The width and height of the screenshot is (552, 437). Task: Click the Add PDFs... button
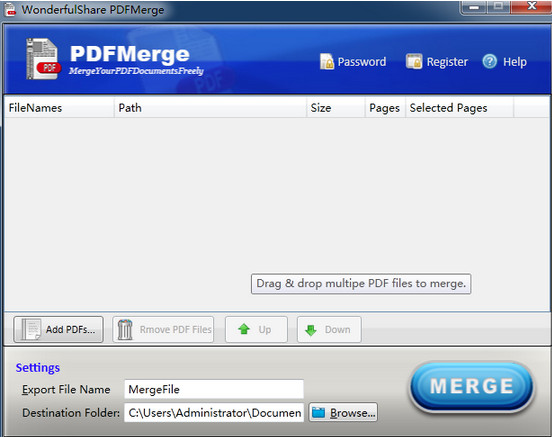[58, 329]
